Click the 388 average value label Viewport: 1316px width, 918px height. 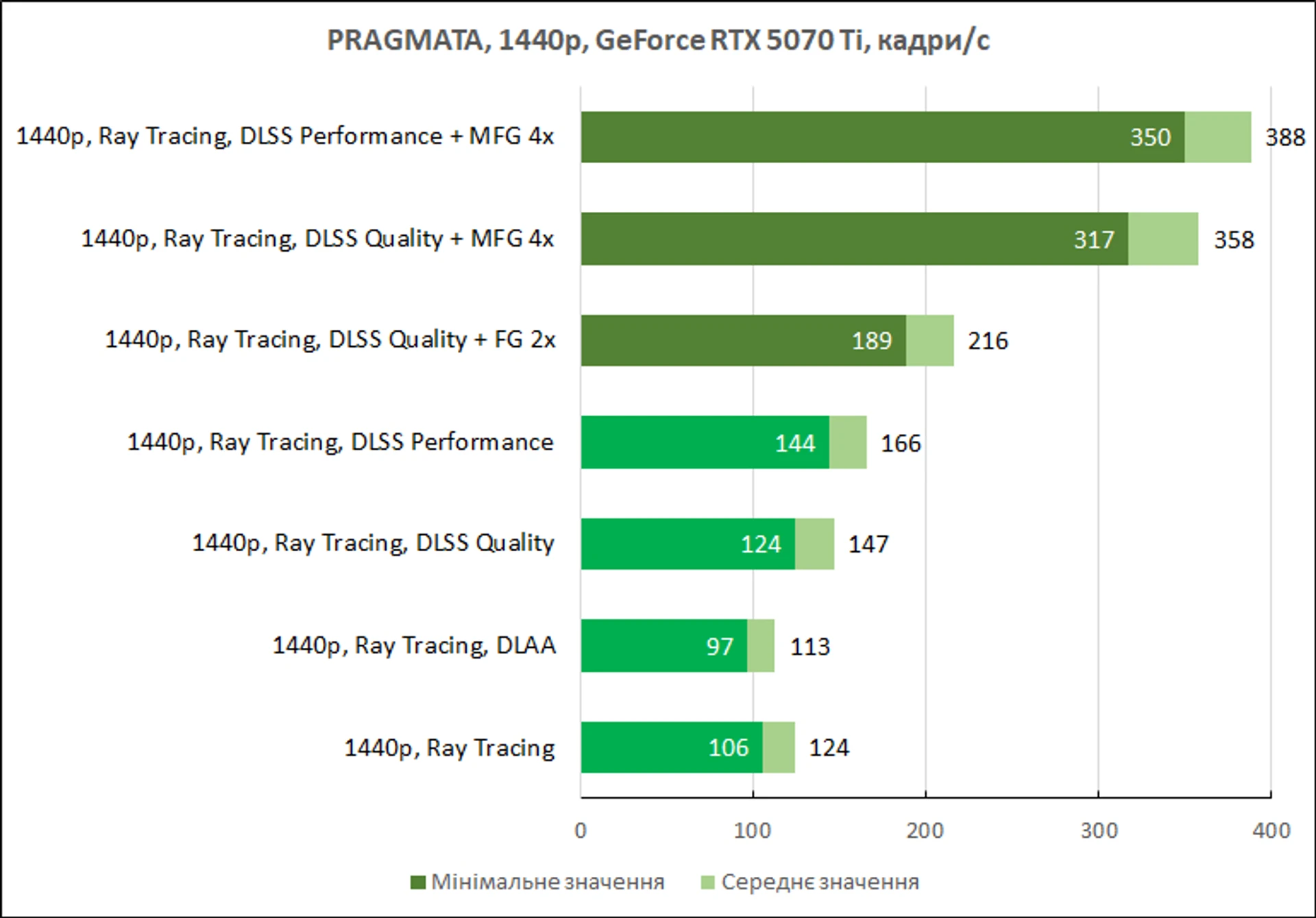[x=1285, y=138]
